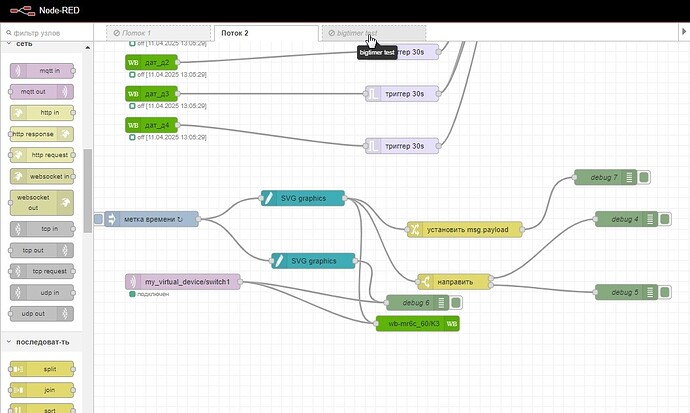Viewport: 690px width, 413px height.
Task: Select the debug 6 node body
Action: [x=418, y=303]
